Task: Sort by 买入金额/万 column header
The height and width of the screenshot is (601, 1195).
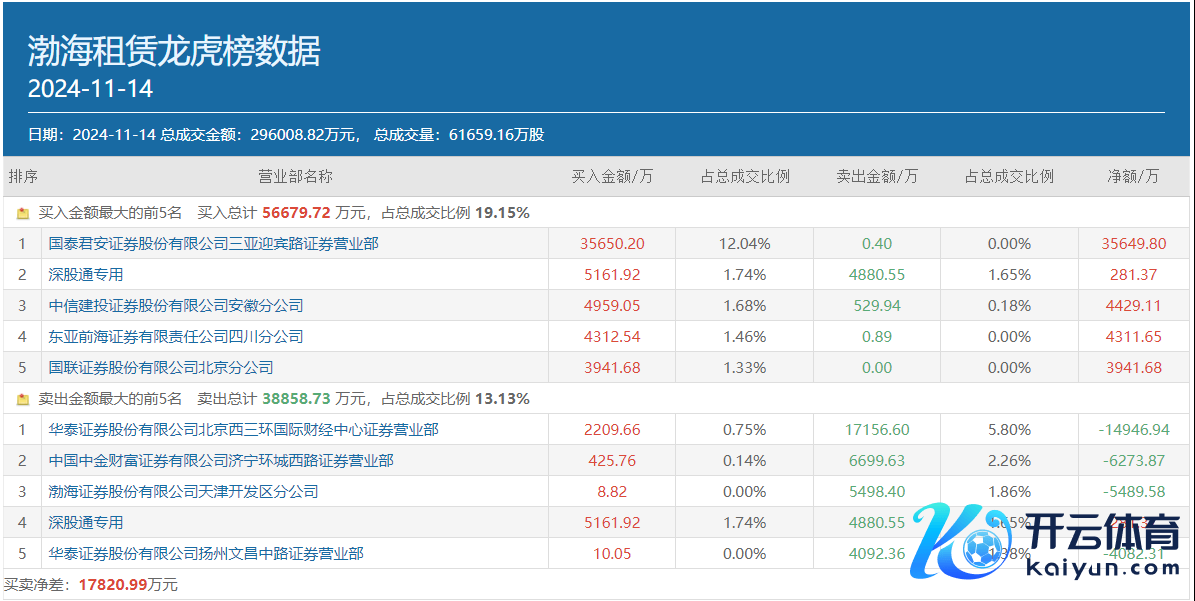Action: click(612, 176)
